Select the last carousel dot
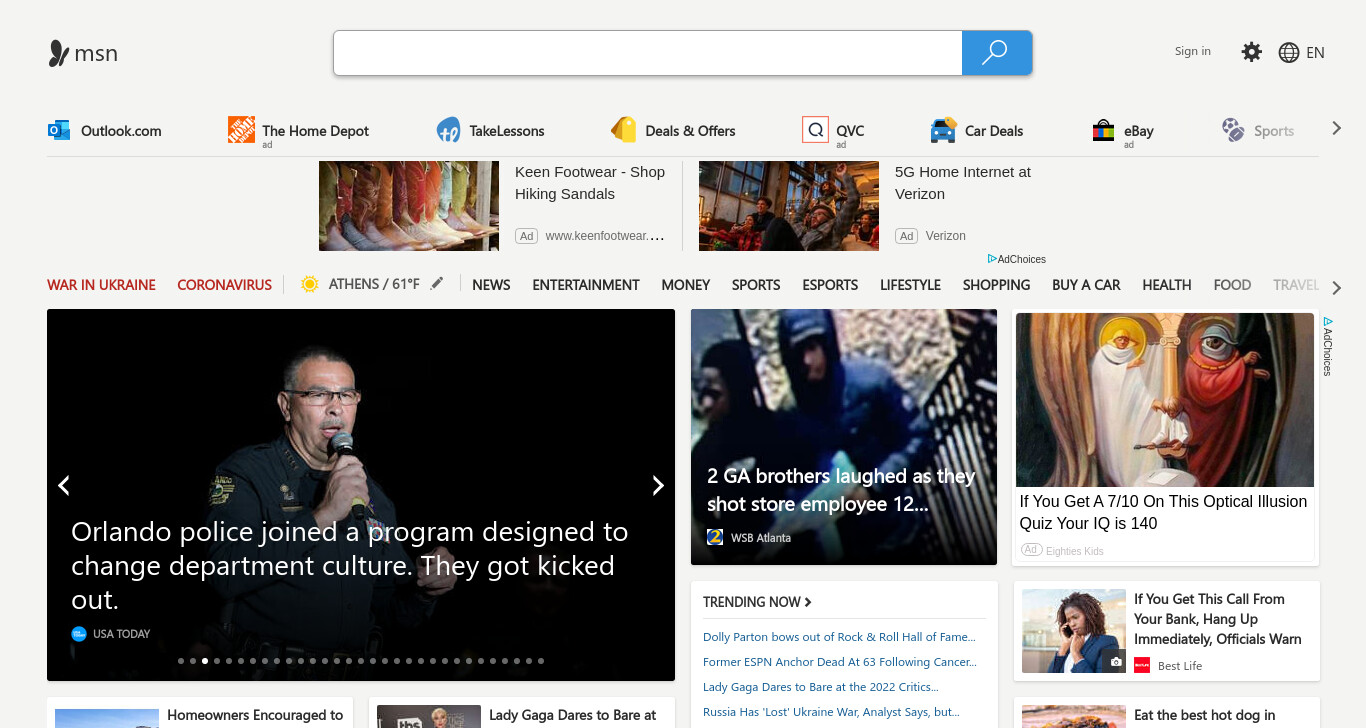Image resolution: width=1366 pixels, height=728 pixels. point(541,661)
